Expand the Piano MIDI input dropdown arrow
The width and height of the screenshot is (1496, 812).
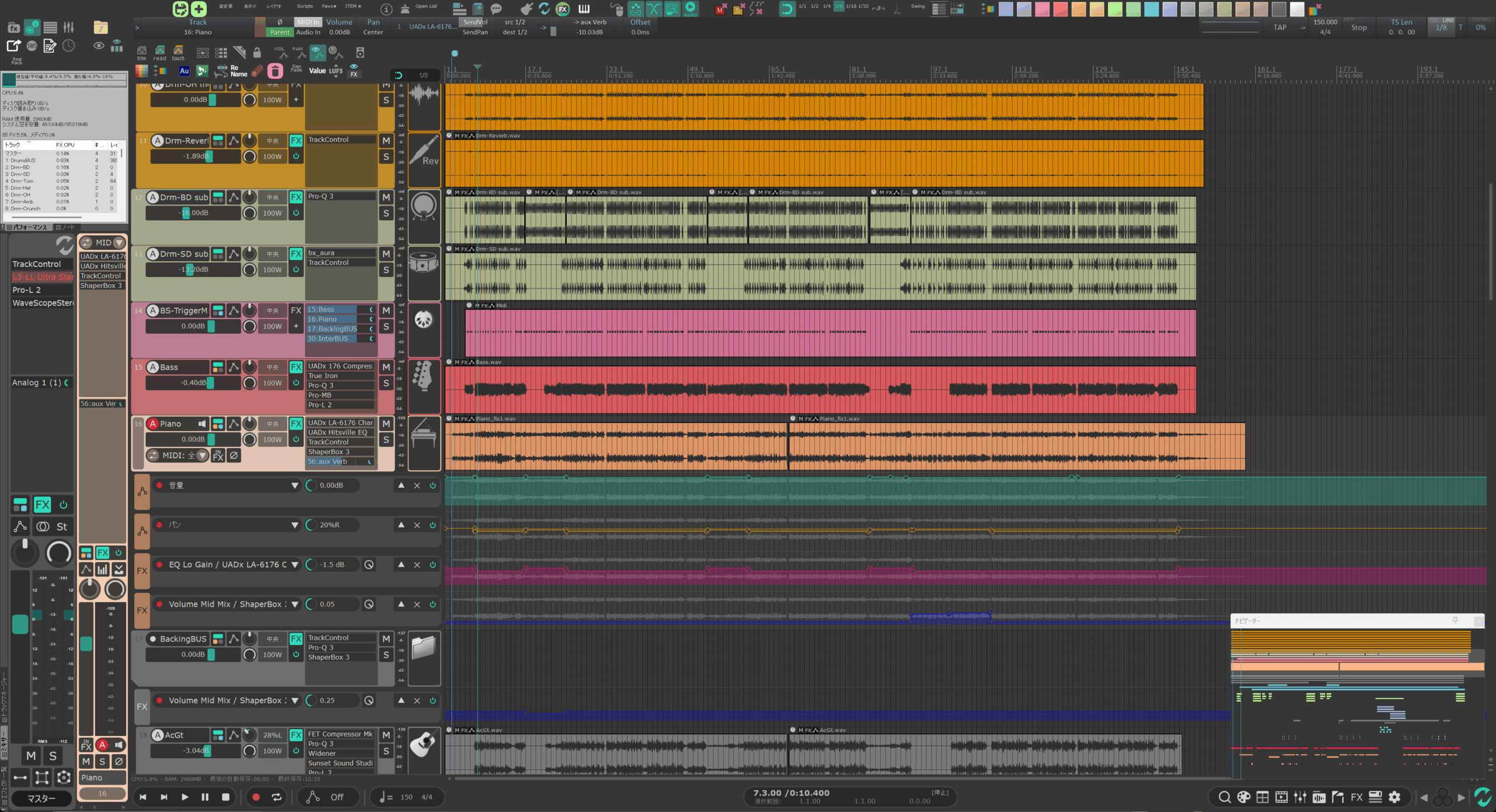point(202,456)
